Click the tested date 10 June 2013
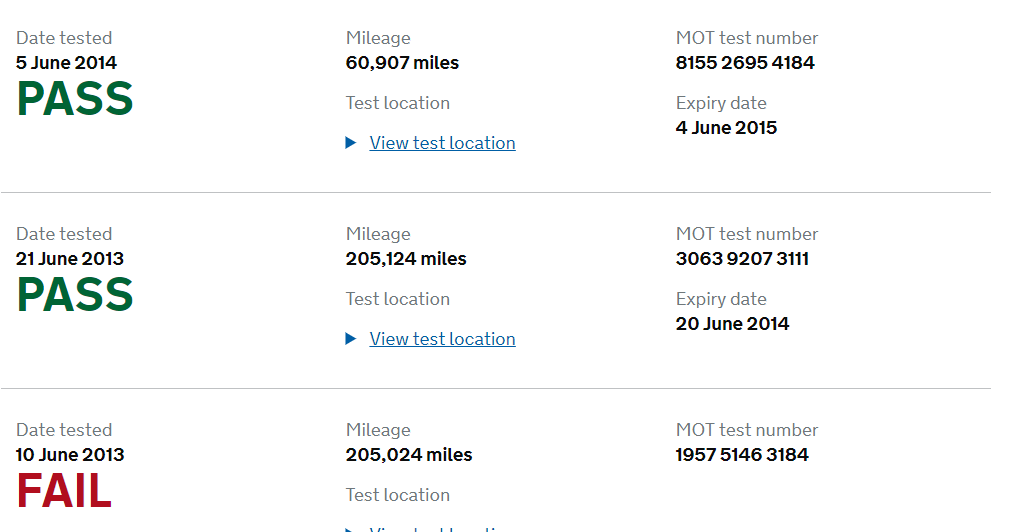This screenshot has width=1014, height=532. pos(70,455)
